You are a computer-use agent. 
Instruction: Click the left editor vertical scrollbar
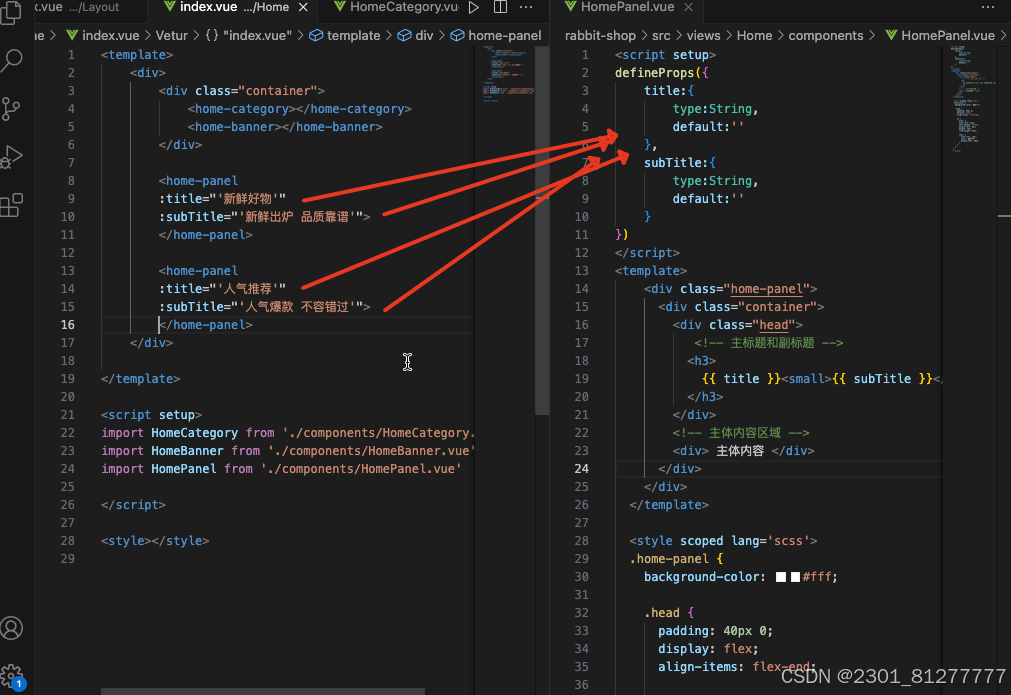click(x=542, y=230)
